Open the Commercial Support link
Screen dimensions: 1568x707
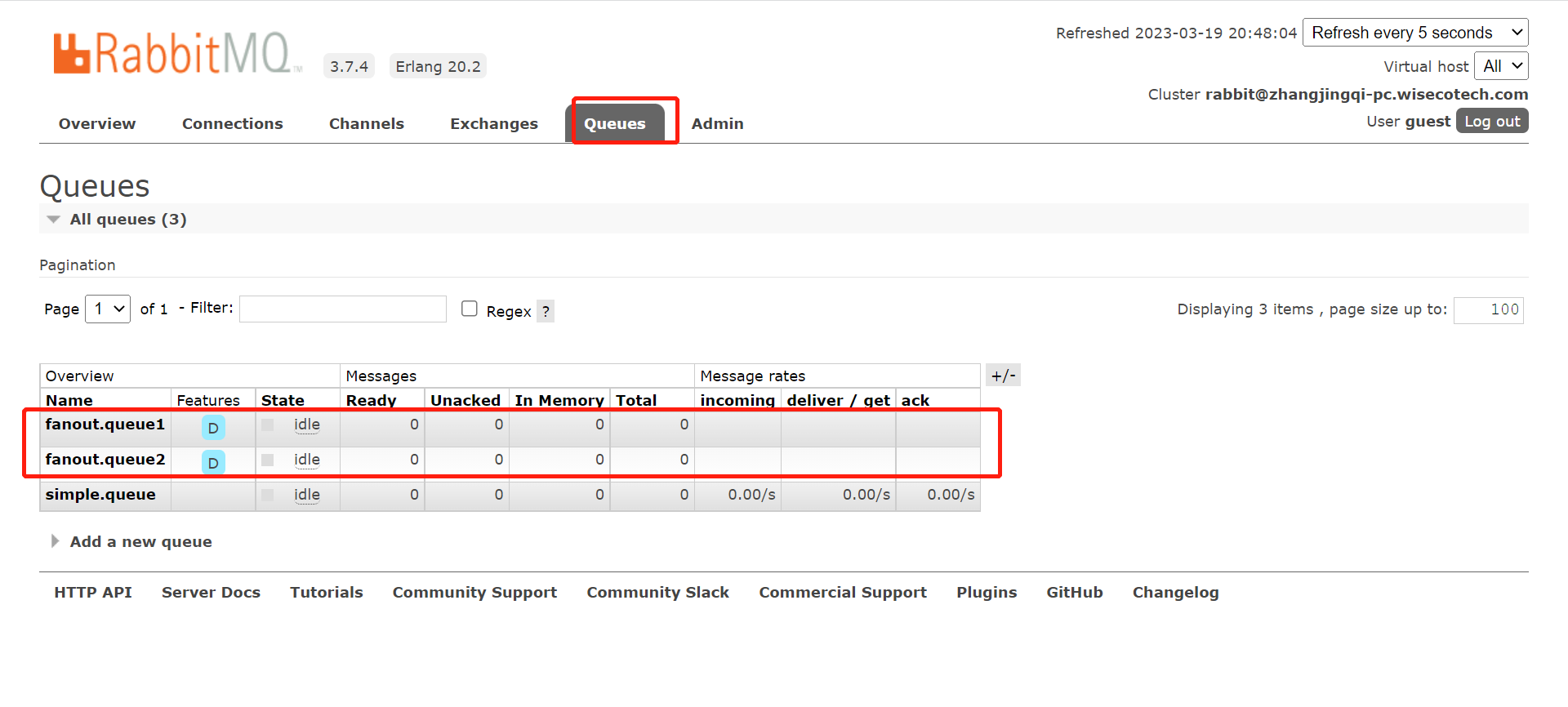(x=843, y=592)
